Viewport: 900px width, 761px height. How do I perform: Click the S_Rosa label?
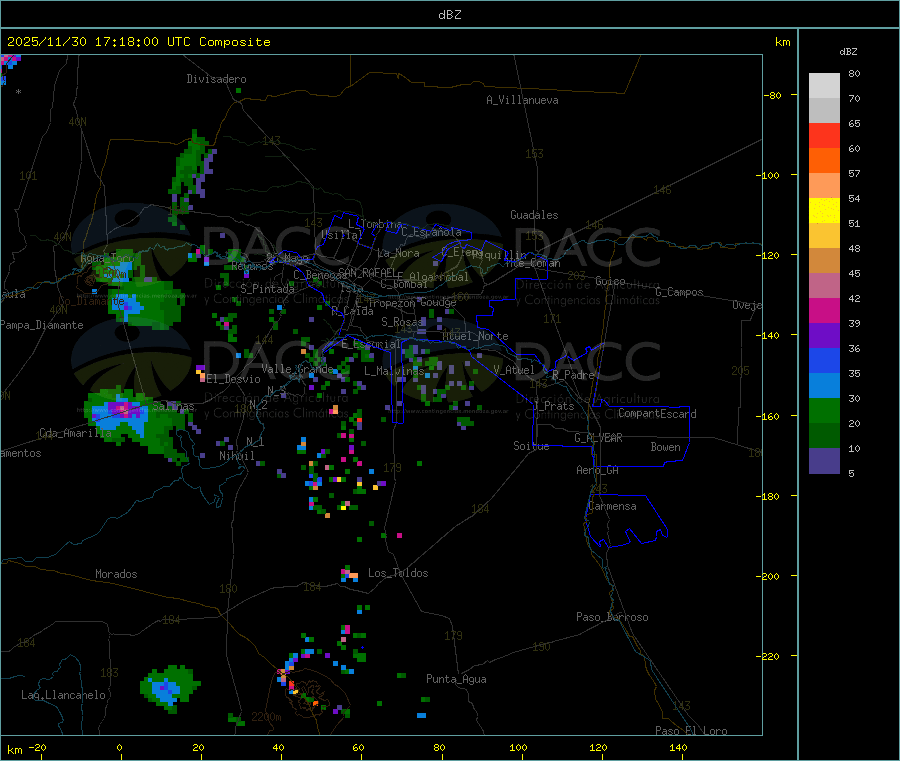(x=402, y=323)
